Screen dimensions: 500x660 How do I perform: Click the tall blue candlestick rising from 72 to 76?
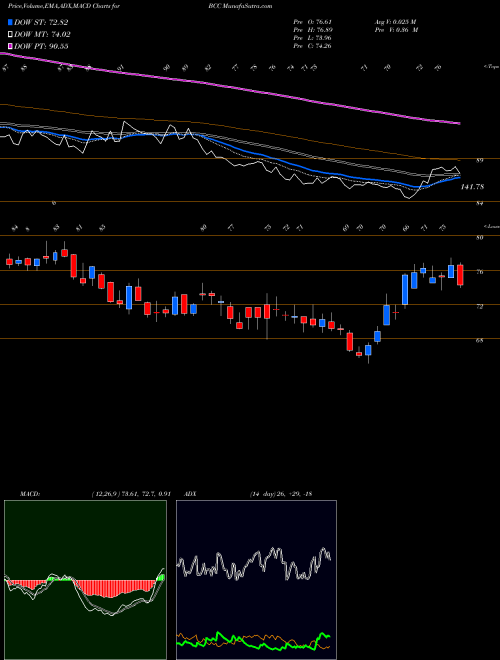[405, 290]
